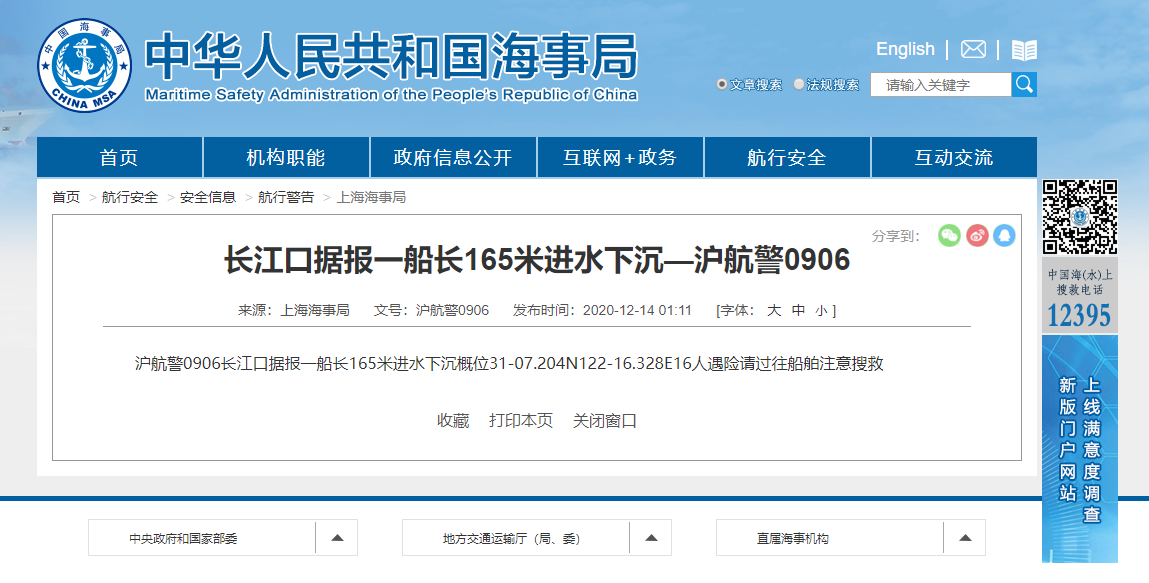Open the mail envelope icon in header
The height and width of the screenshot is (583, 1149).
point(973,50)
